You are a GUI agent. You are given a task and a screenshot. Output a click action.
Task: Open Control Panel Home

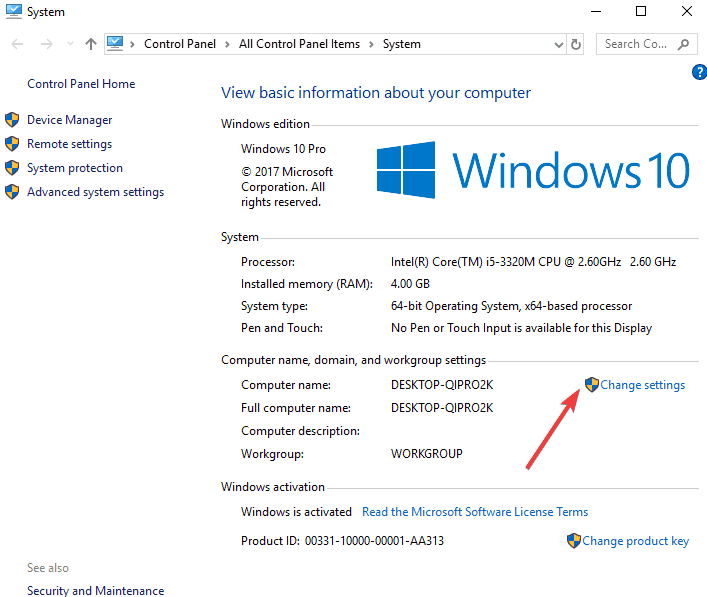tap(81, 84)
